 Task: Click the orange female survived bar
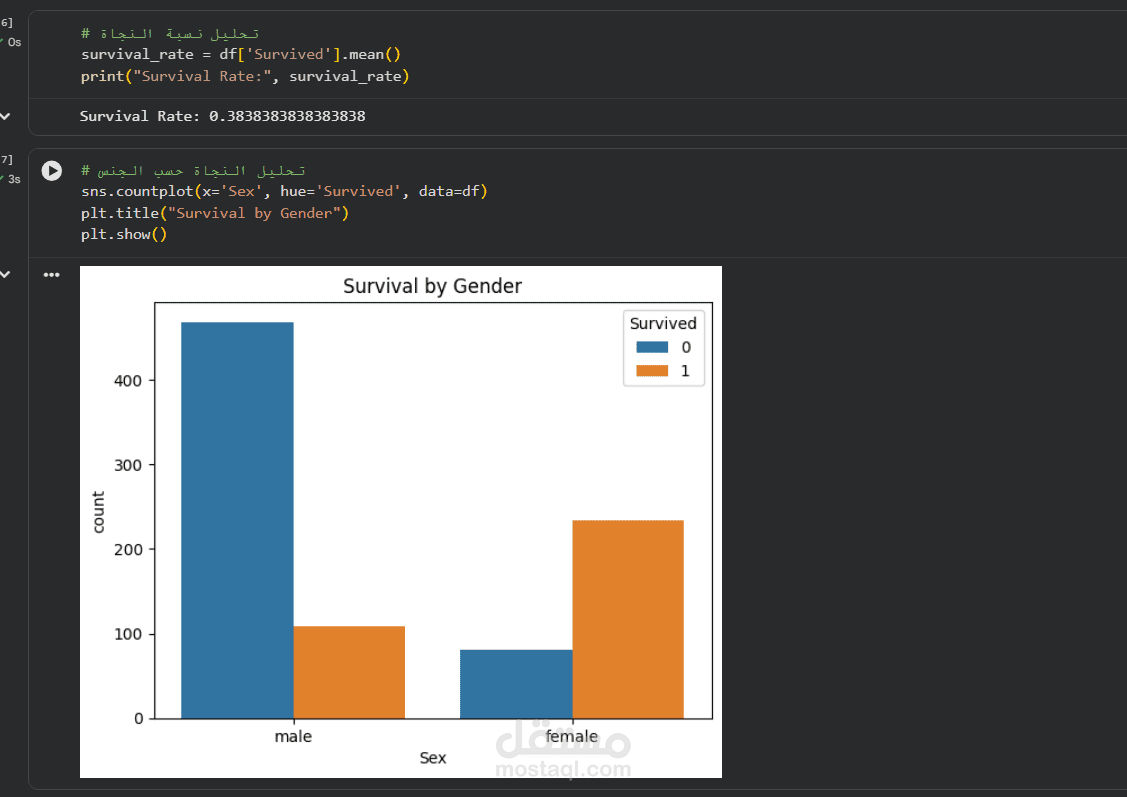628,619
